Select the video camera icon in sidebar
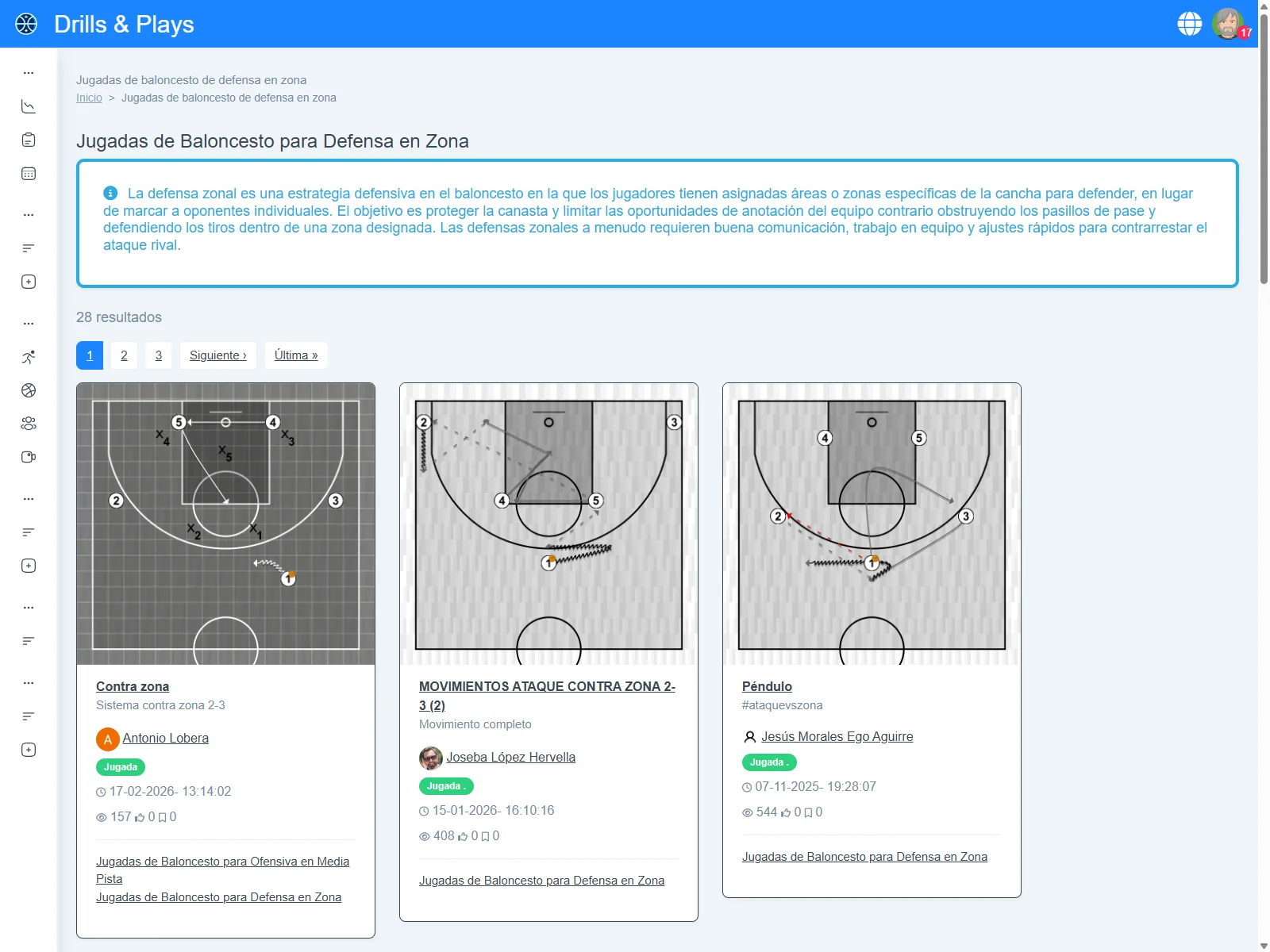This screenshot has height=952, width=1270. pyautogui.click(x=29, y=456)
